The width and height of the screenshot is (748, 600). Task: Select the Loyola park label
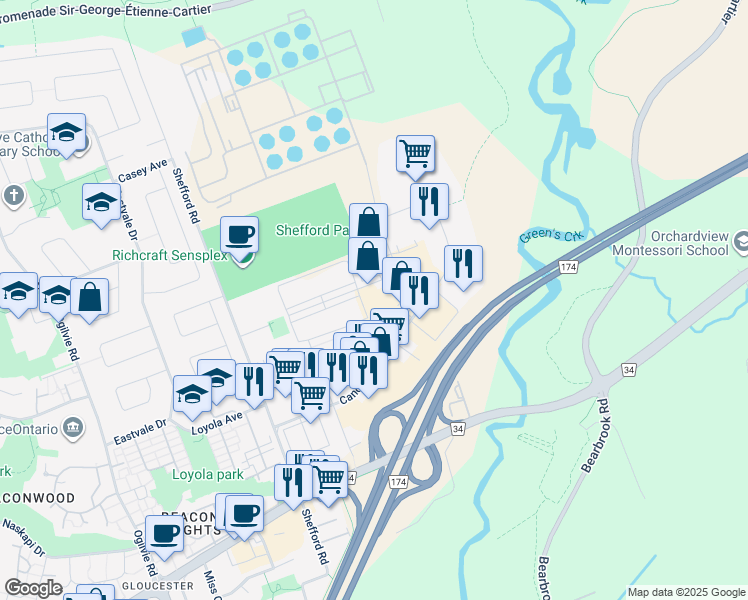[208, 475]
